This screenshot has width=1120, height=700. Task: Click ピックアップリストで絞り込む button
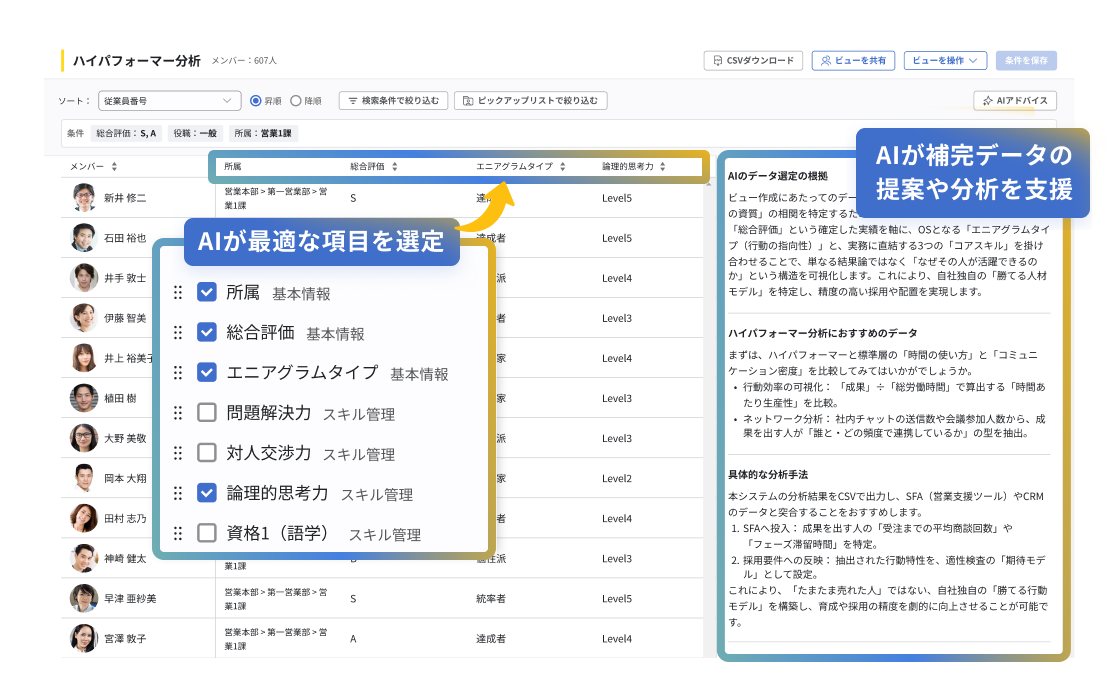click(x=530, y=101)
